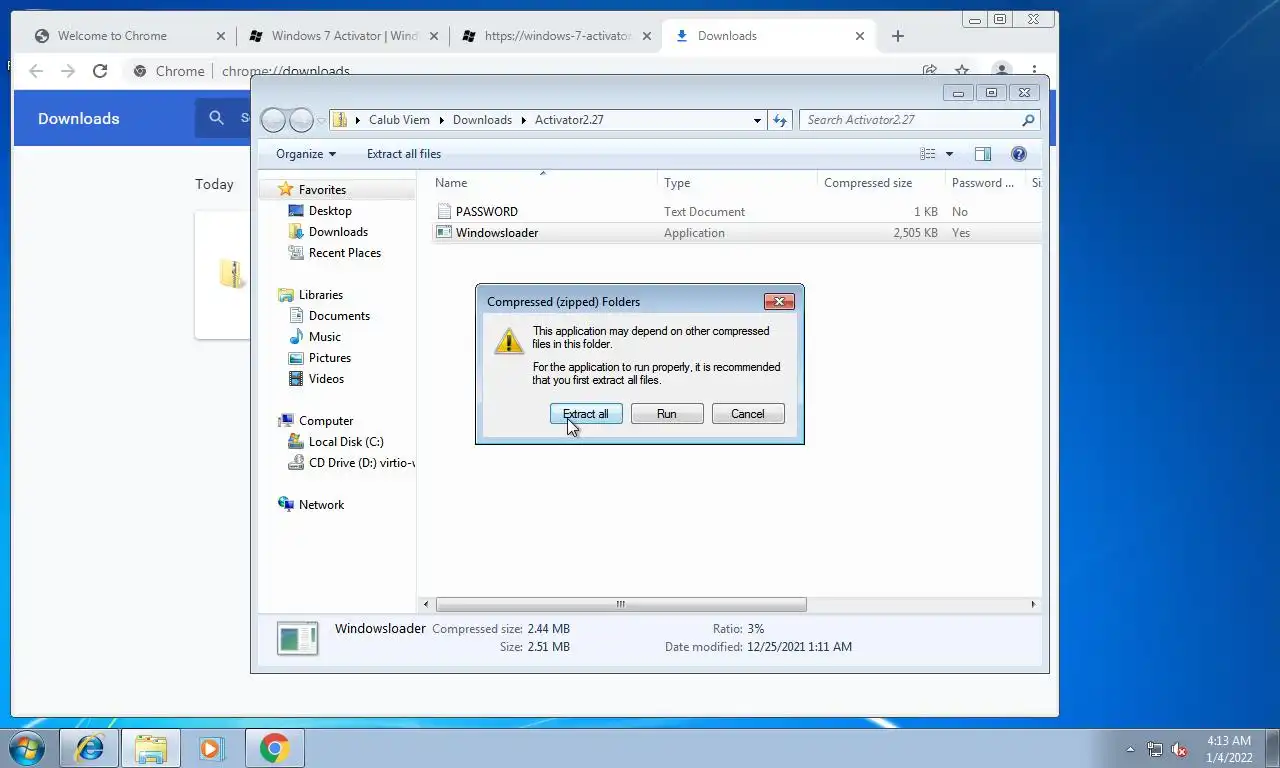Open the change view dropdown arrow

949,154
